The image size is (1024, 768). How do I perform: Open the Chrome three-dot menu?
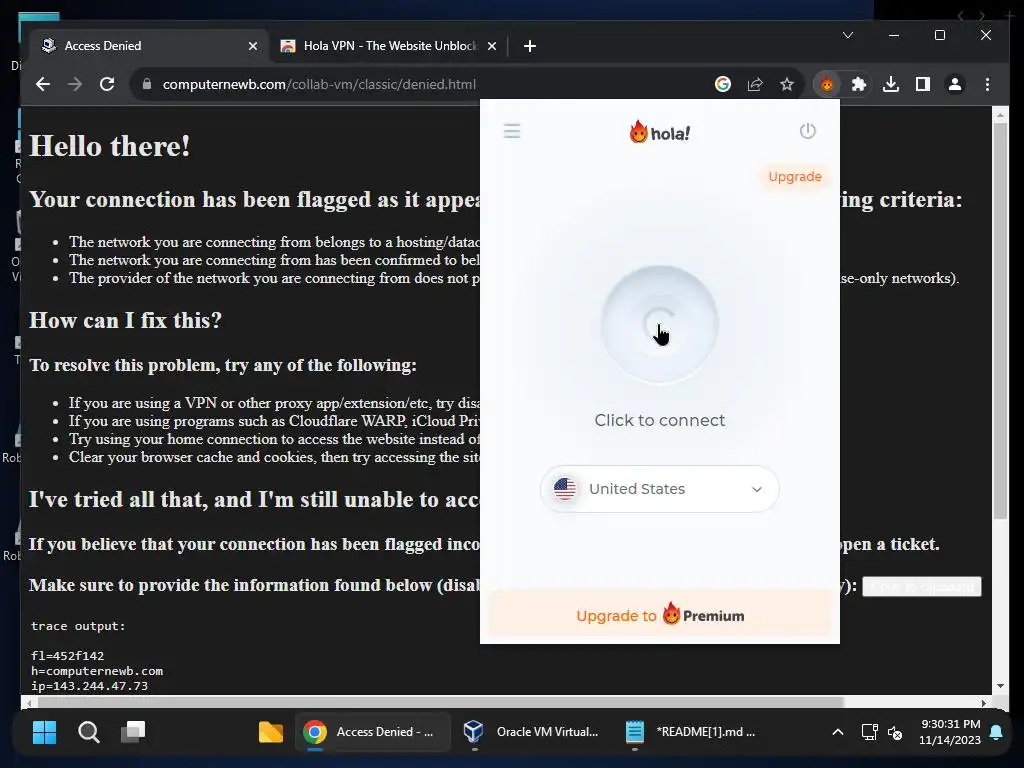(x=987, y=84)
